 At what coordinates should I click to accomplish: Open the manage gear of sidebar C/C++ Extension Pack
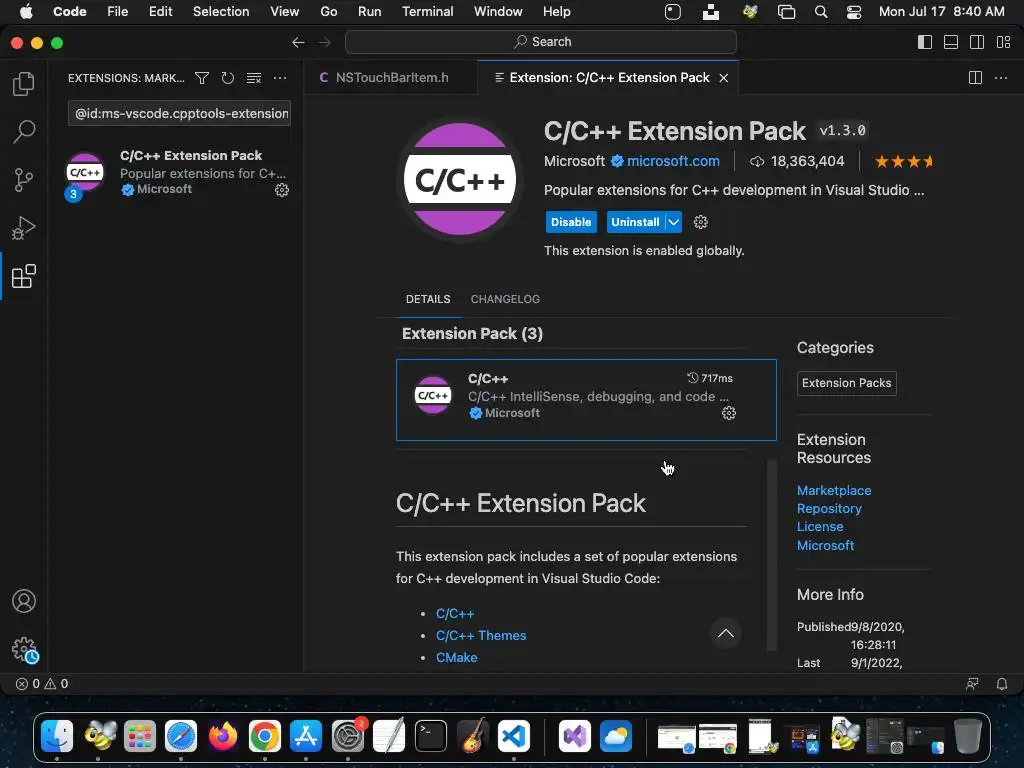coord(281,190)
